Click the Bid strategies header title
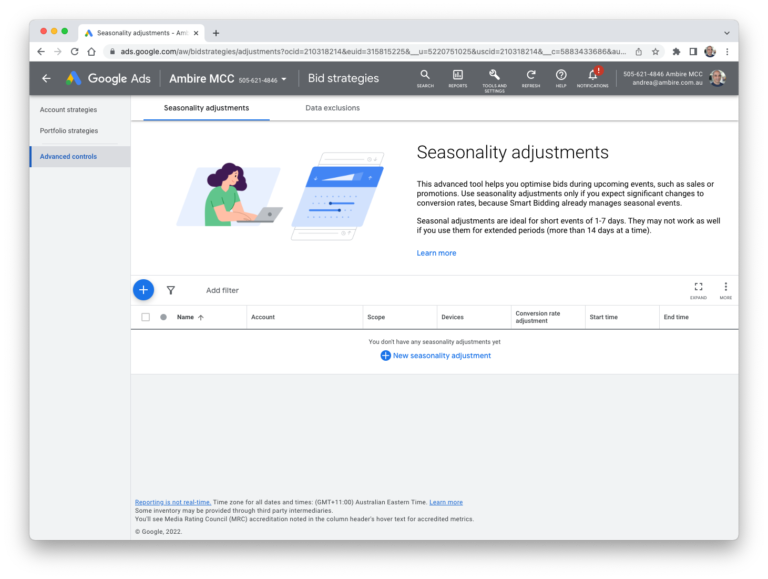The width and height of the screenshot is (768, 579). pos(343,78)
